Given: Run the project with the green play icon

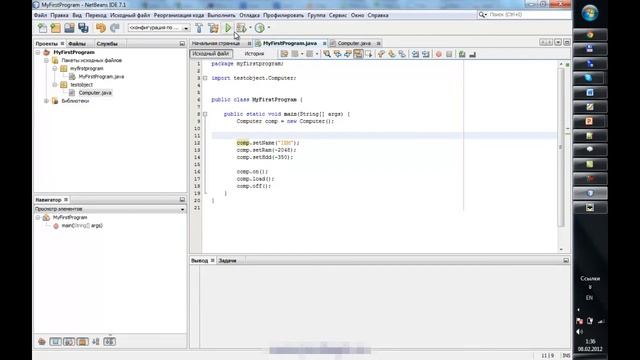Looking at the screenshot, I should (228, 28).
